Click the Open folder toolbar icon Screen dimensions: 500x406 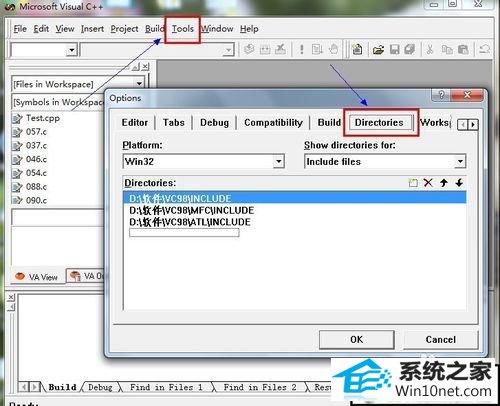tap(378, 50)
